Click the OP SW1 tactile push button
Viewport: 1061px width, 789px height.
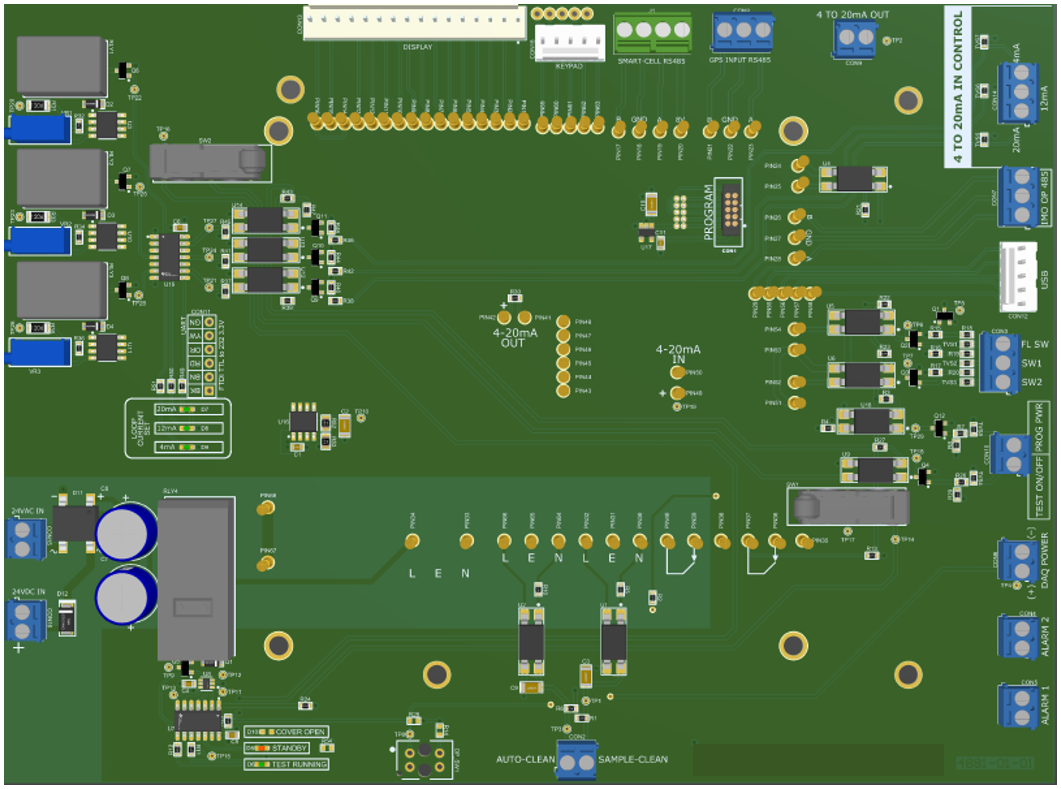424,759
